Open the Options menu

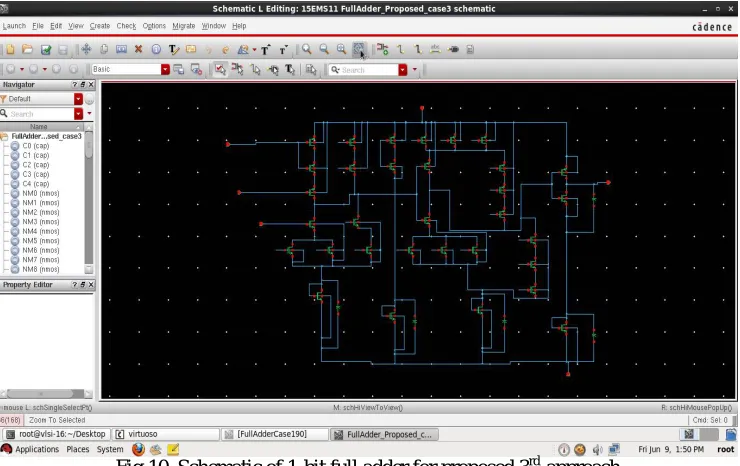[154, 26]
